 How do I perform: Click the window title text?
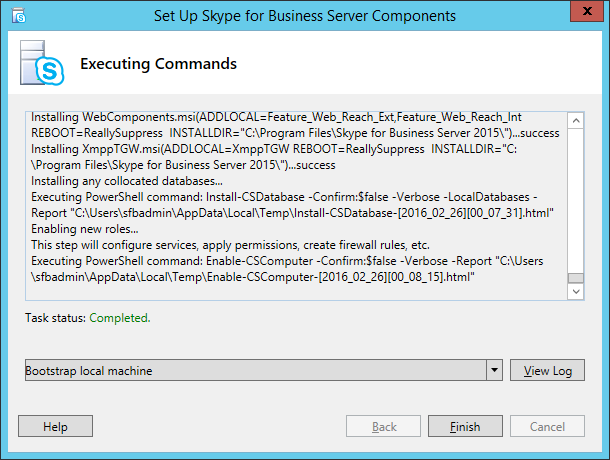(x=305, y=16)
